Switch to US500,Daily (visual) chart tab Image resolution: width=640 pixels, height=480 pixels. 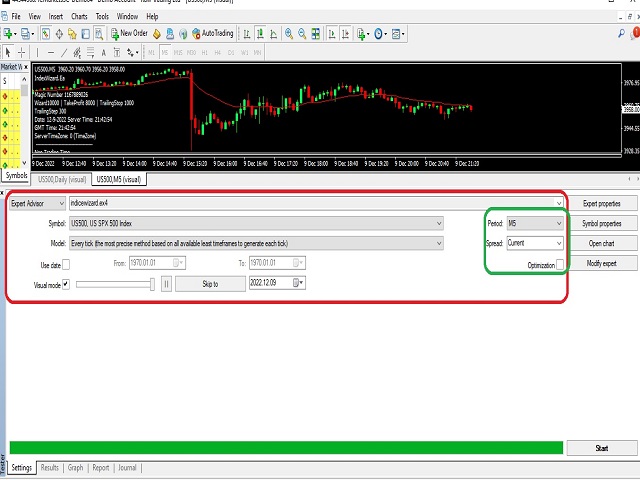point(62,179)
